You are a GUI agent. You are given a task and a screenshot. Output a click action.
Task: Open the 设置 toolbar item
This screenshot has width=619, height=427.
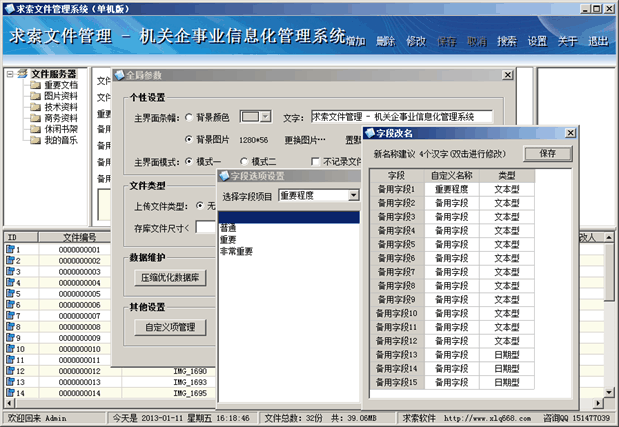[537, 41]
